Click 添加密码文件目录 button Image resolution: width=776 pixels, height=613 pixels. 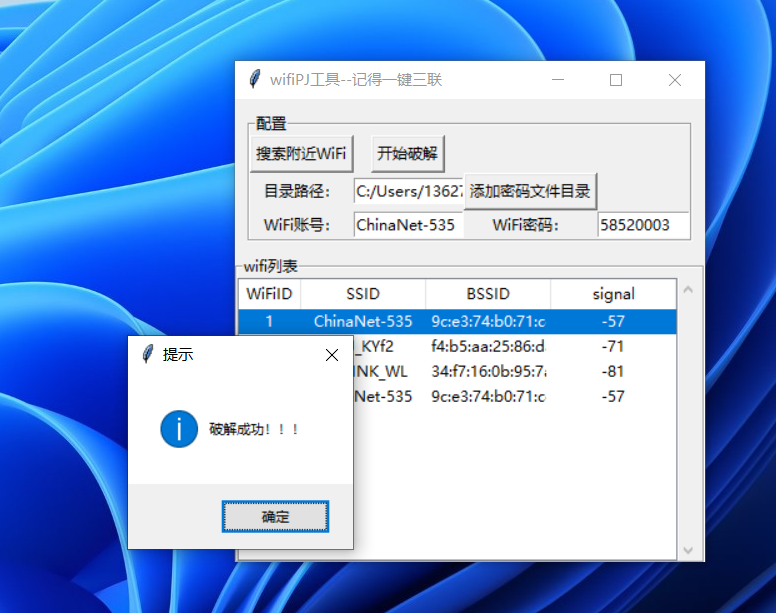530,191
